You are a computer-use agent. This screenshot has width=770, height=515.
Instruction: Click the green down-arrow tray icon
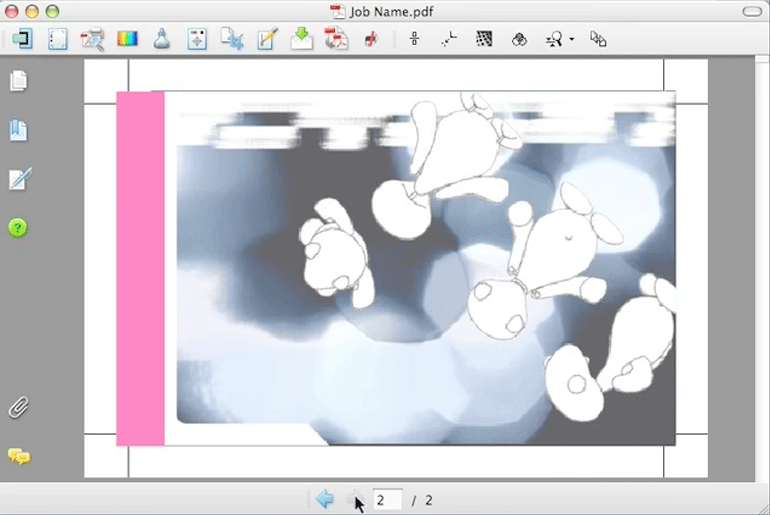point(302,39)
